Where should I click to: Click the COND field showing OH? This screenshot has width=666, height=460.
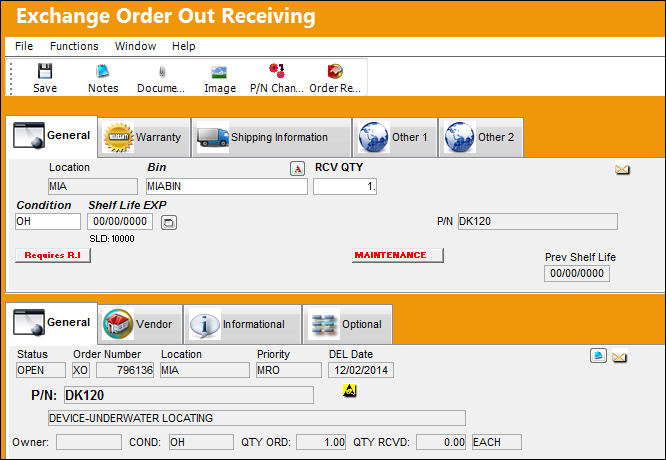(x=201, y=442)
